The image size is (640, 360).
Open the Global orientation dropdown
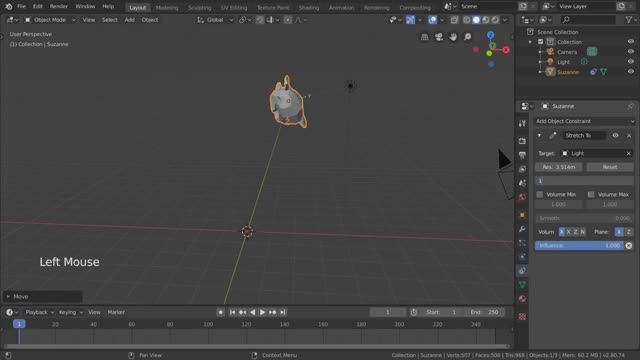click(x=215, y=20)
